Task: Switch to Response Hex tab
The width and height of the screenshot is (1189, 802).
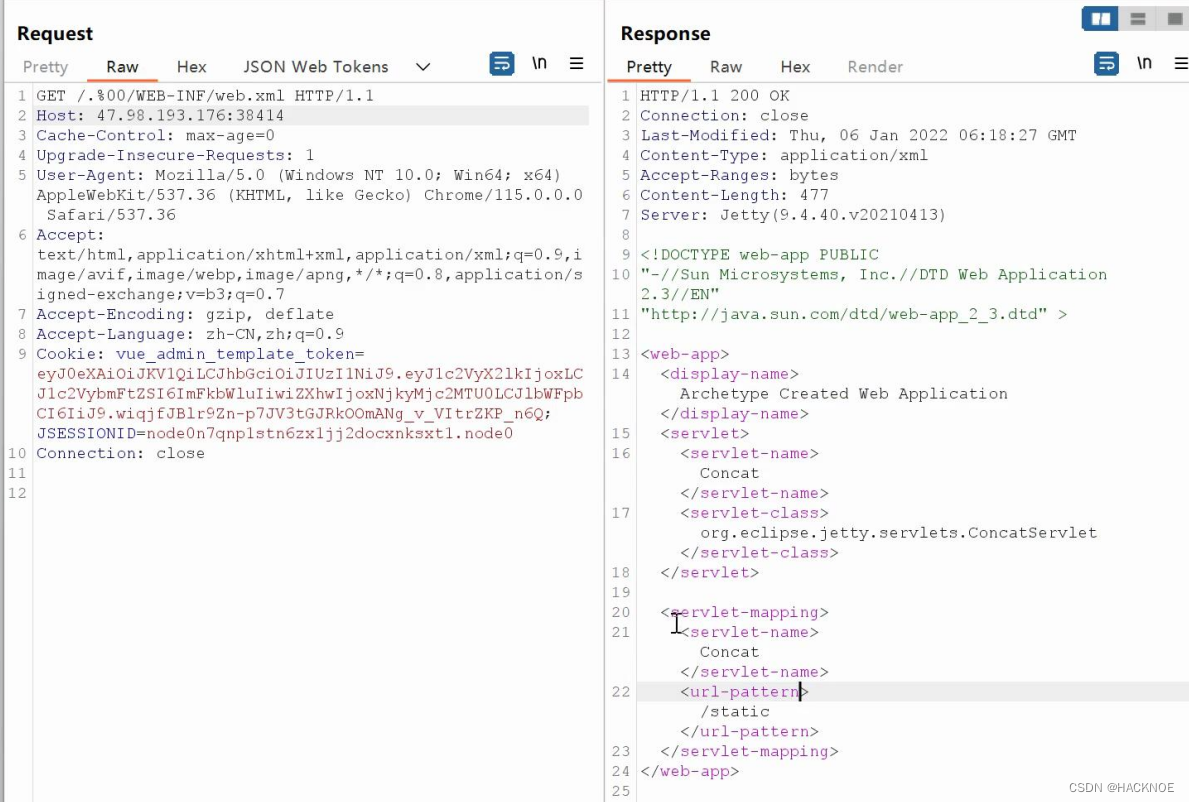Action: click(x=795, y=67)
